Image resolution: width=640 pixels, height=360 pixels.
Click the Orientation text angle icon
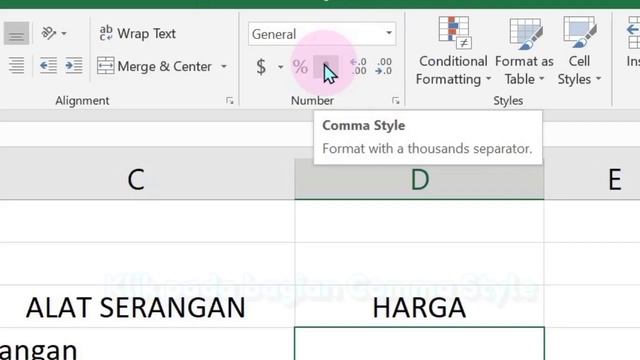(x=49, y=33)
